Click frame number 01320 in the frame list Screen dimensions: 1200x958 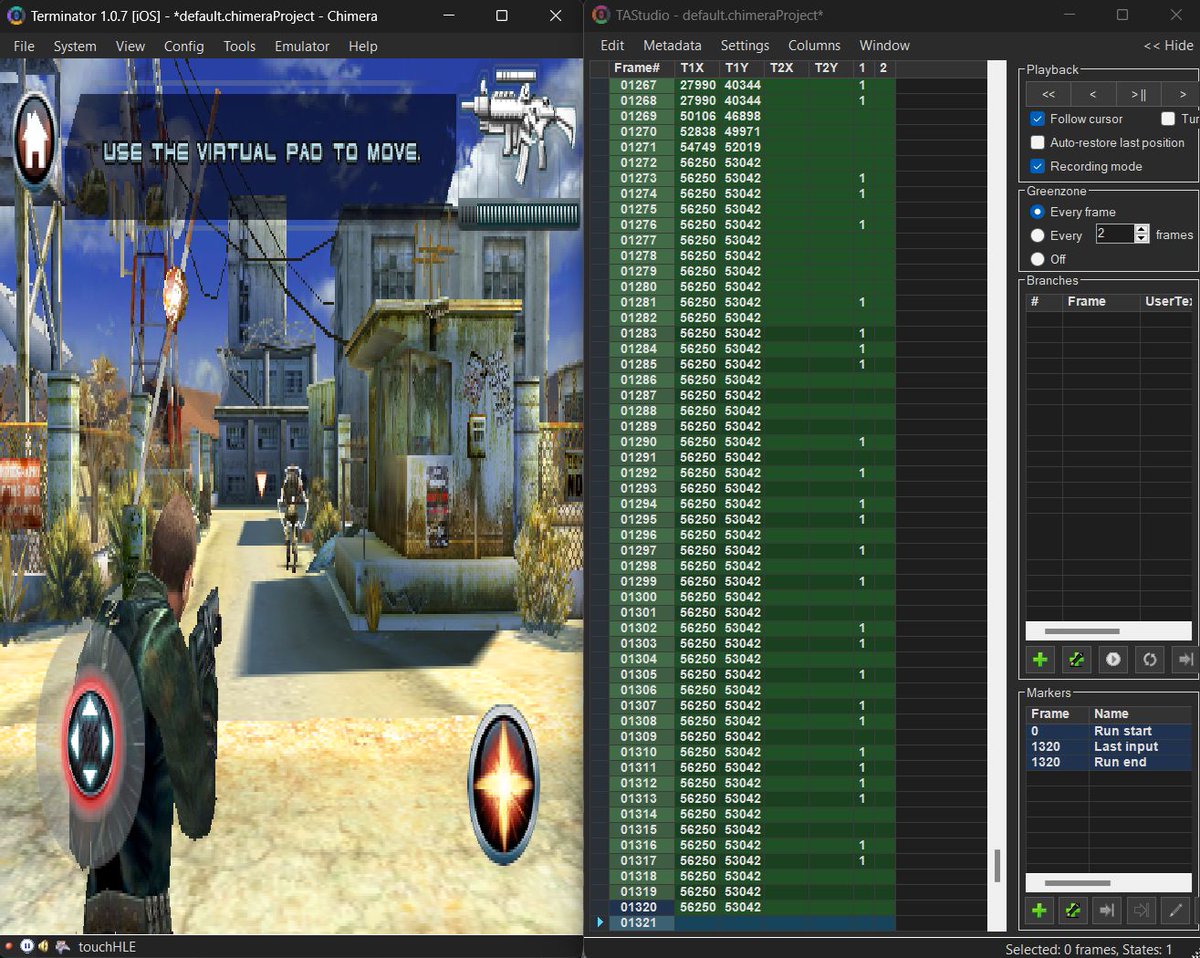click(639, 907)
